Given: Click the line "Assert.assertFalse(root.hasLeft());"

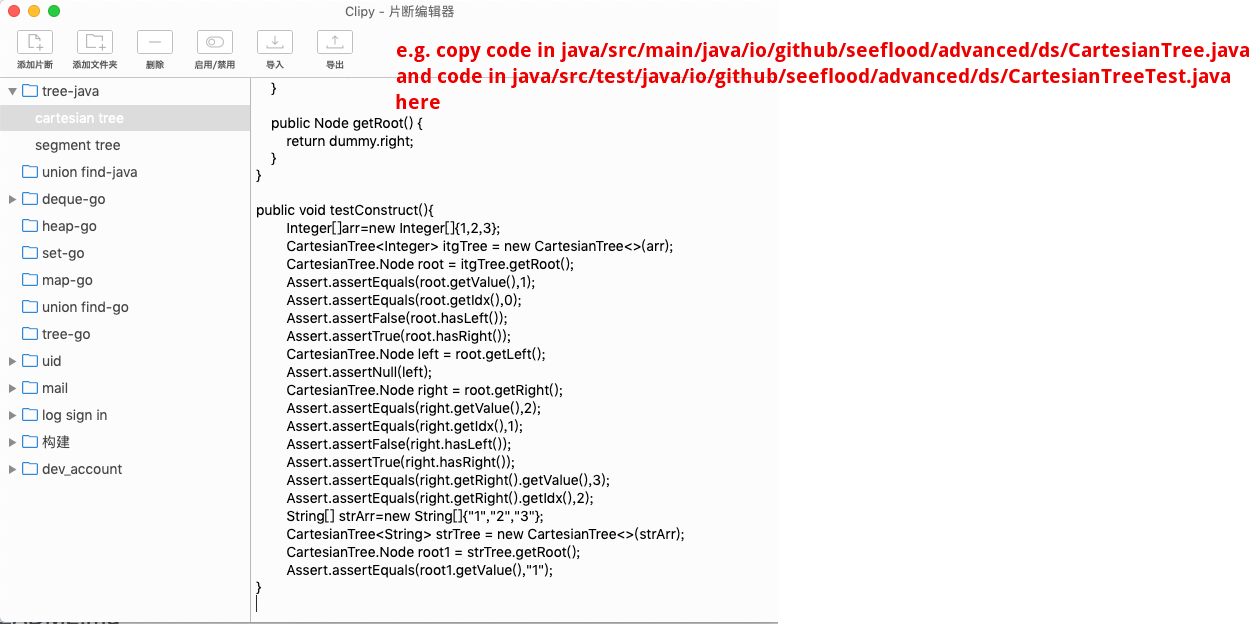Looking at the screenshot, I should (397, 318).
